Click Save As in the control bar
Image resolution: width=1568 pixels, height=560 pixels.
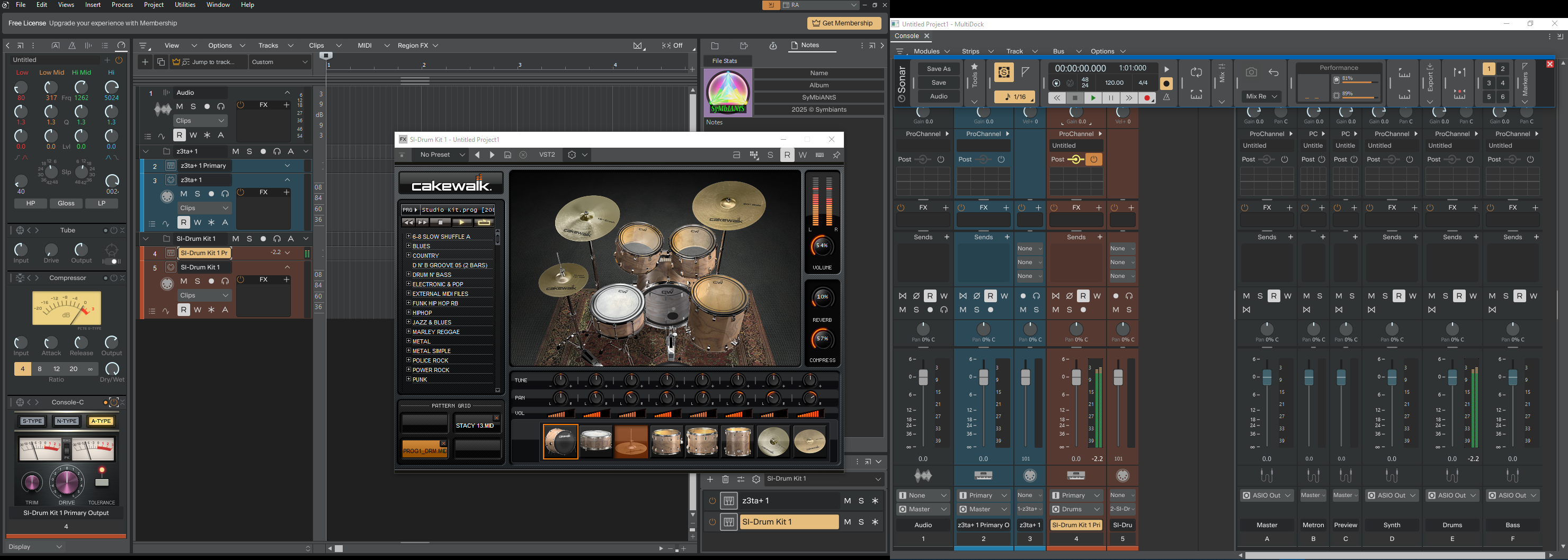(x=939, y=69)
